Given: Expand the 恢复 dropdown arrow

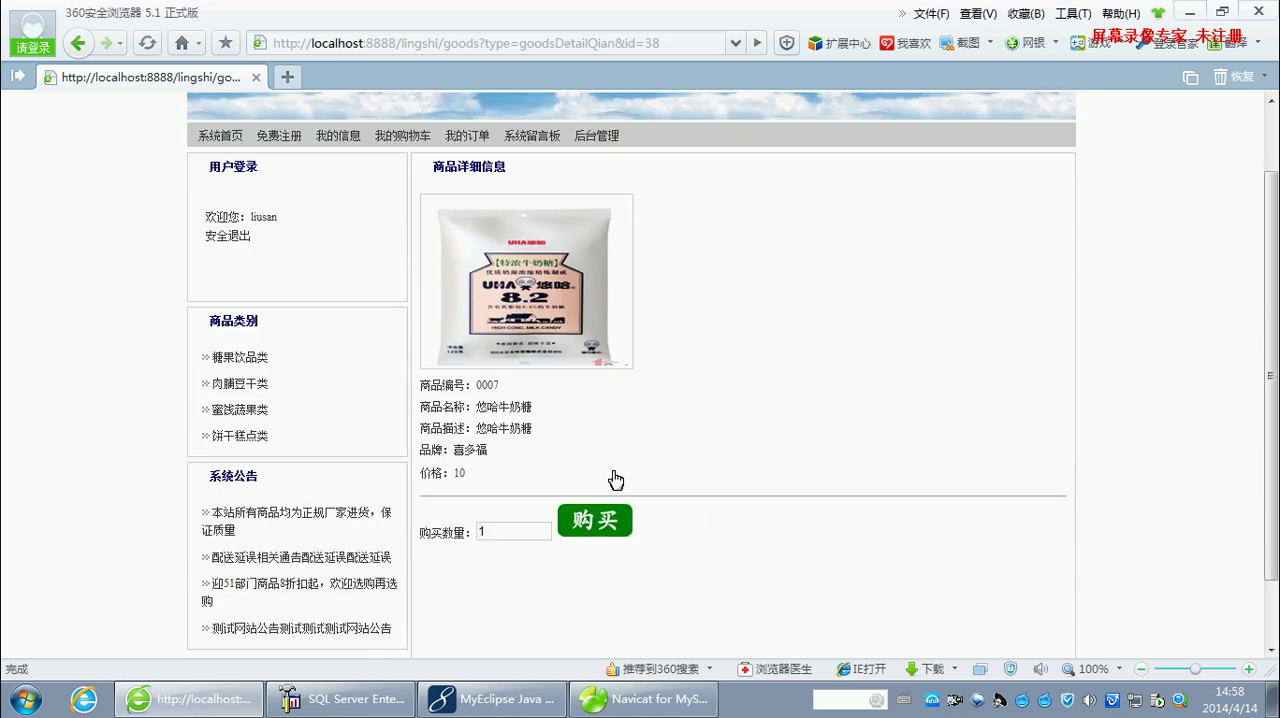Looking at the screenshot, I should 1264,77.
